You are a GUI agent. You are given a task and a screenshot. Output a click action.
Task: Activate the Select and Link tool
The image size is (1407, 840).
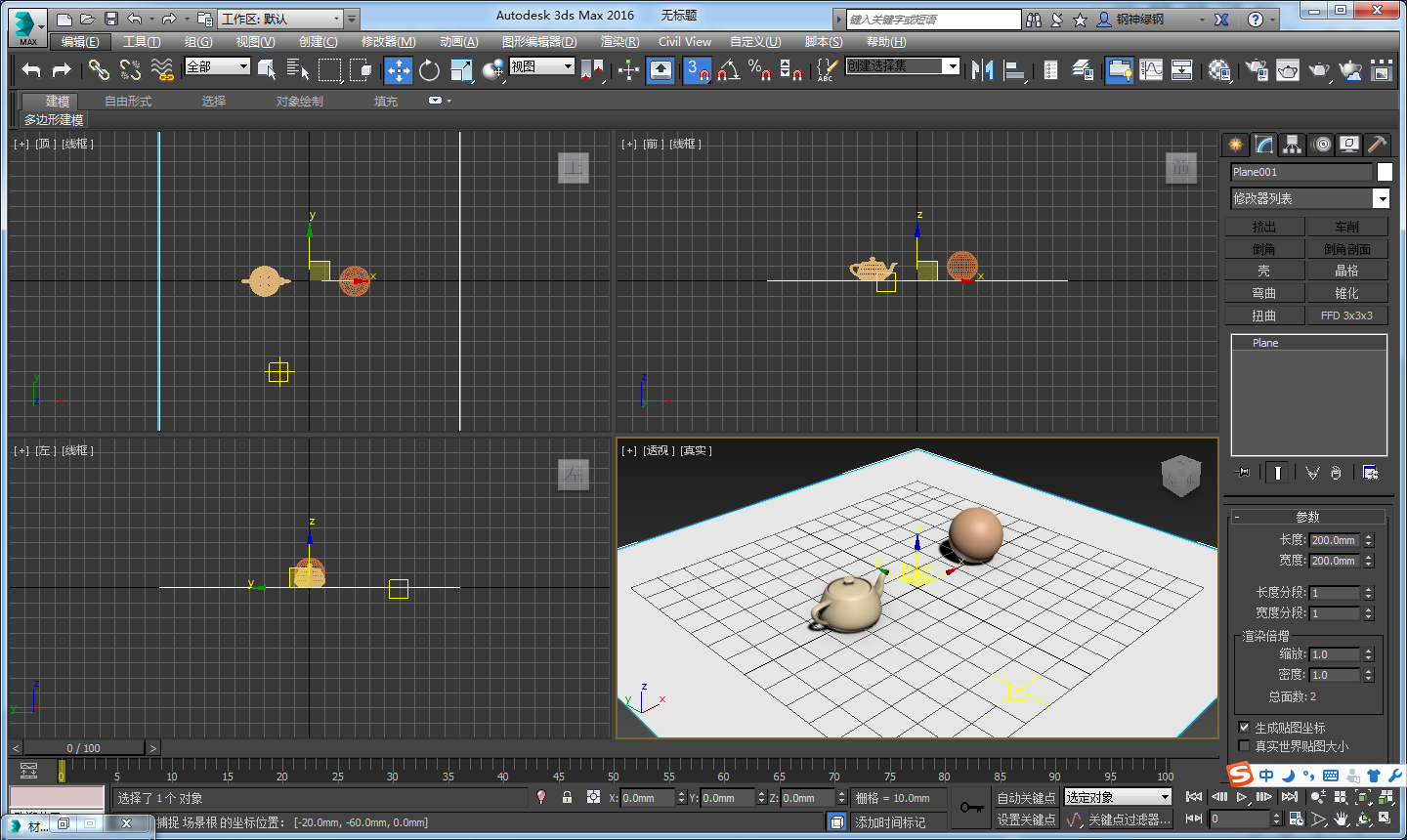pos(99,69)
